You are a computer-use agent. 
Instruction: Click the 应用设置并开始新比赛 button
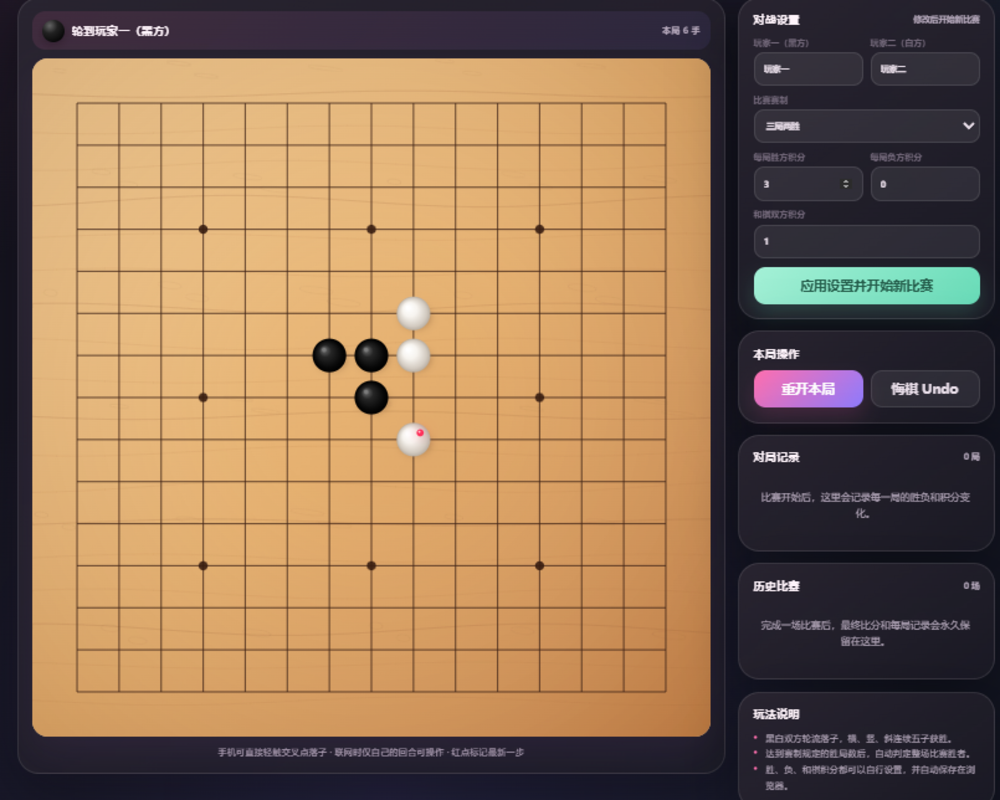point(866,286)
